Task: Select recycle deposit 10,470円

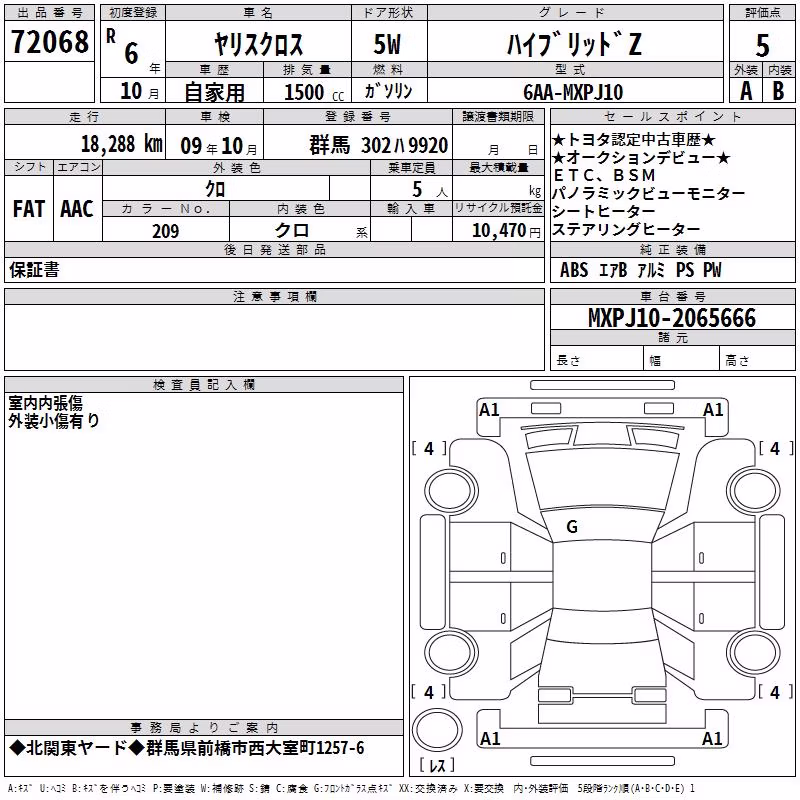Action: (506, 231)
